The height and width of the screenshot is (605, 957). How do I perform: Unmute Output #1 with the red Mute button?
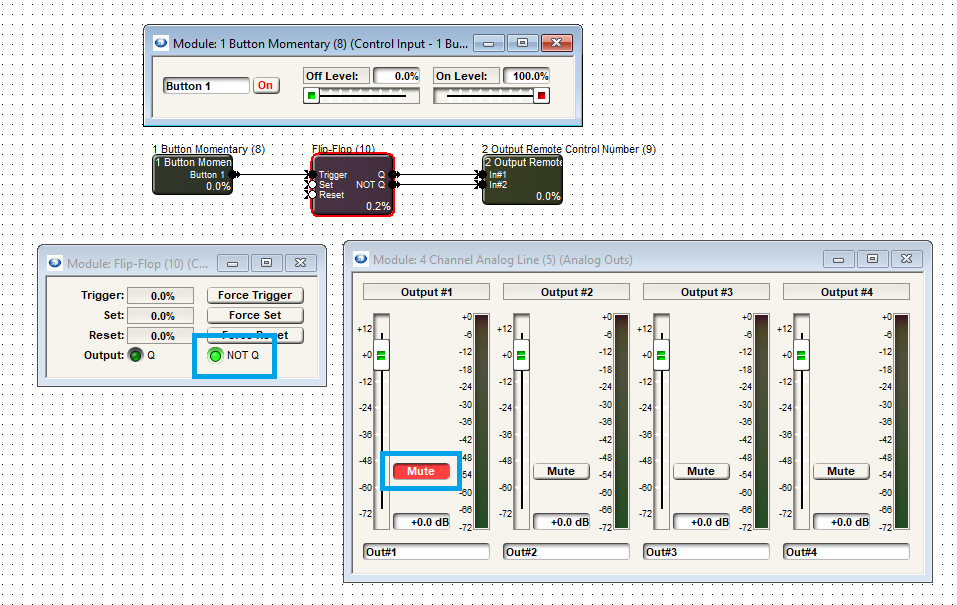coord(420,471)
